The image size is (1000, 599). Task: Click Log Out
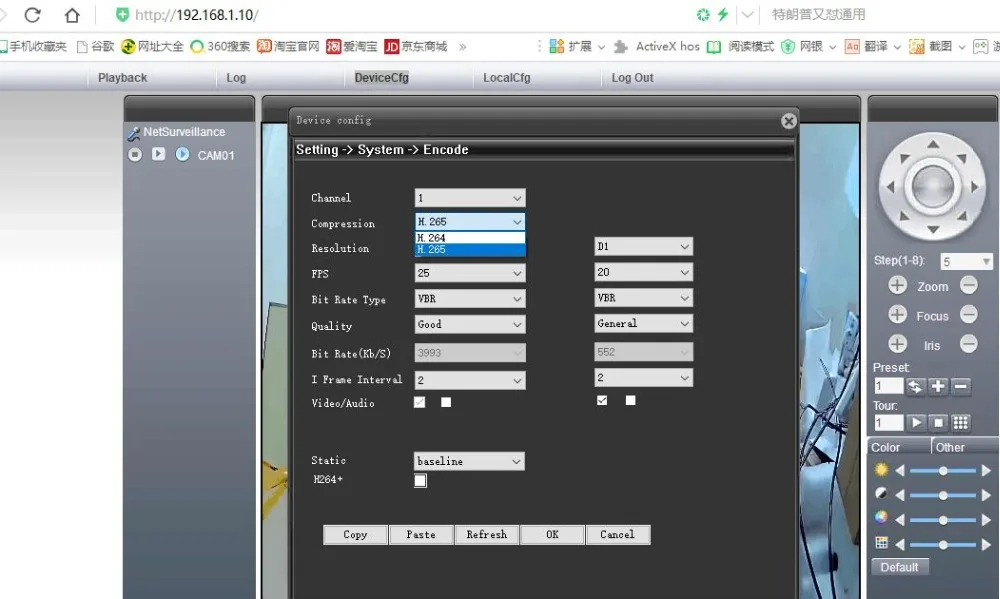[x=632, y=78]
